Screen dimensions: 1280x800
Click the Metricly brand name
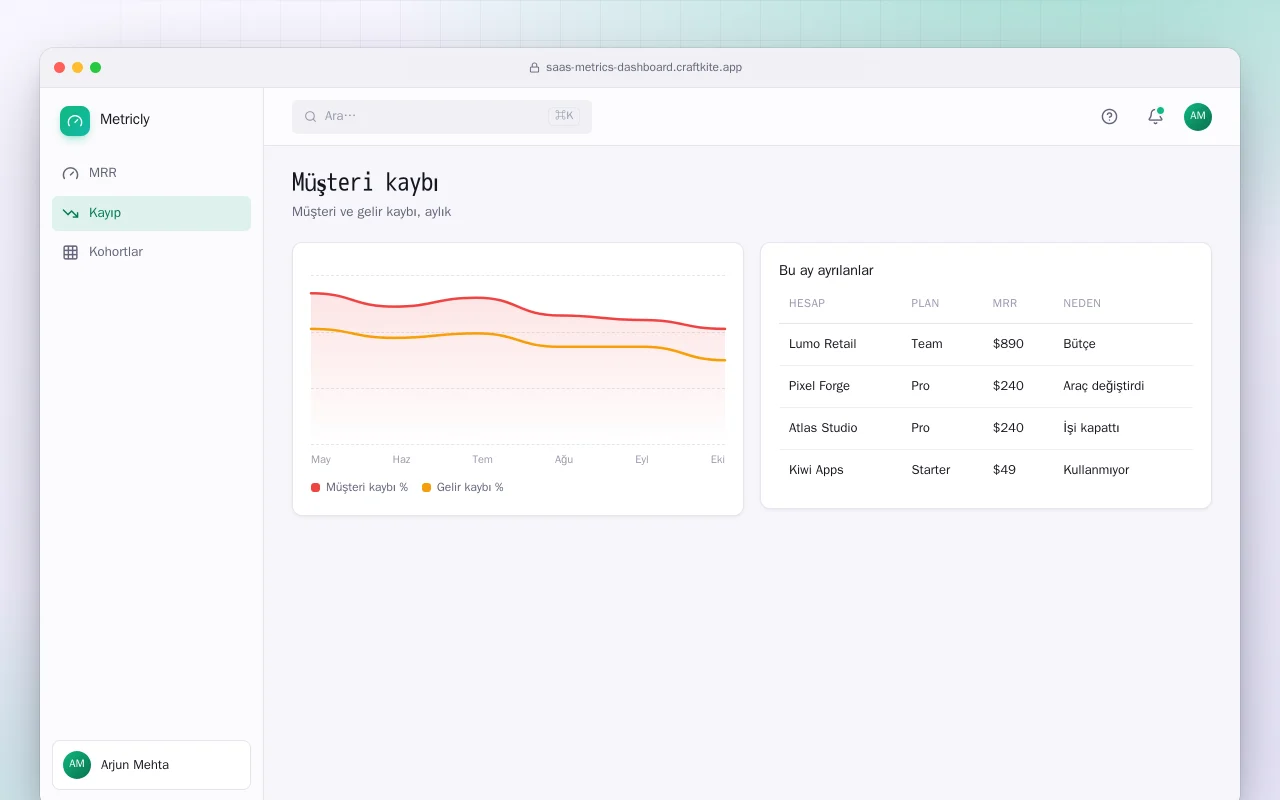click(125, 120)
